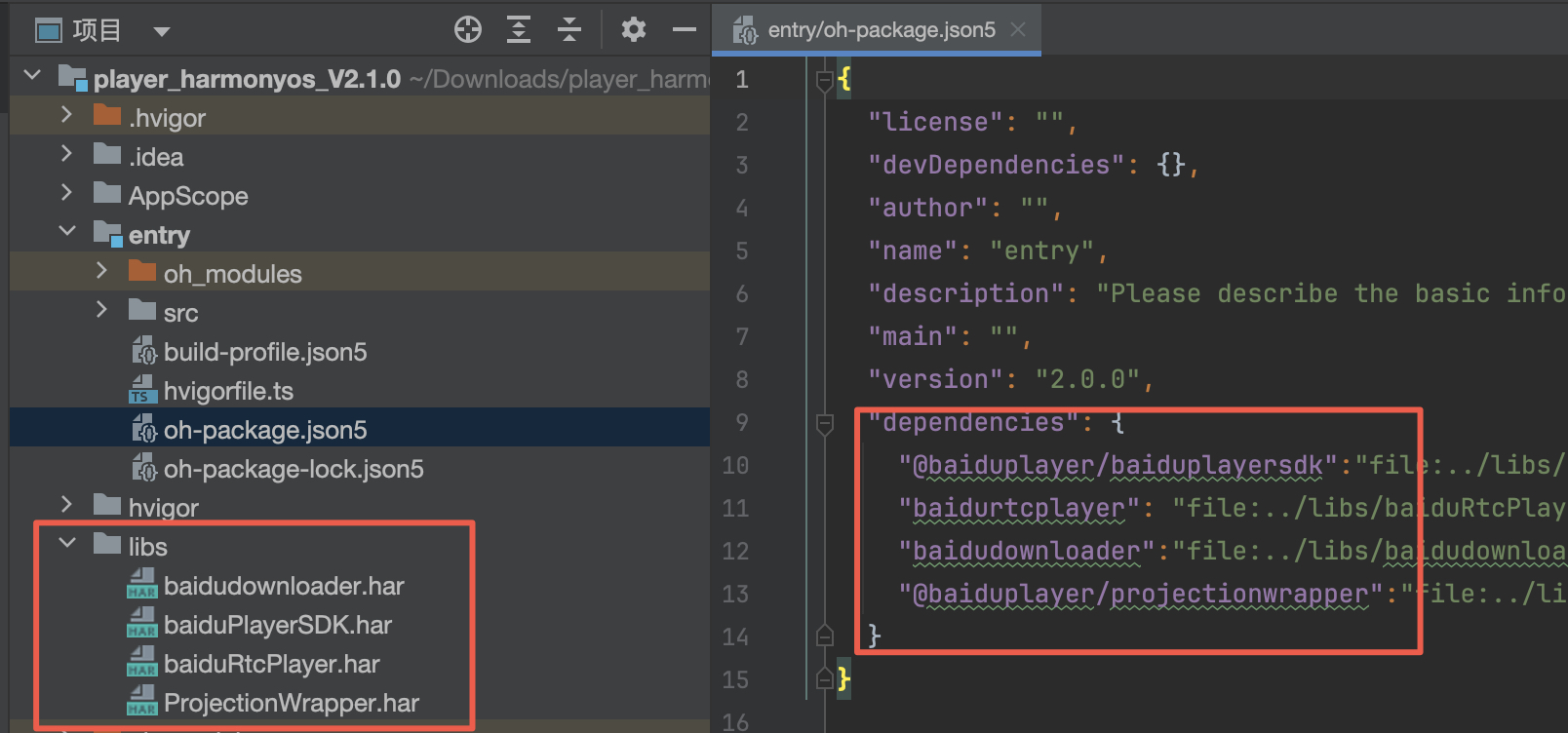
Task: Collapse the libs folder
Action: point(67,543)
